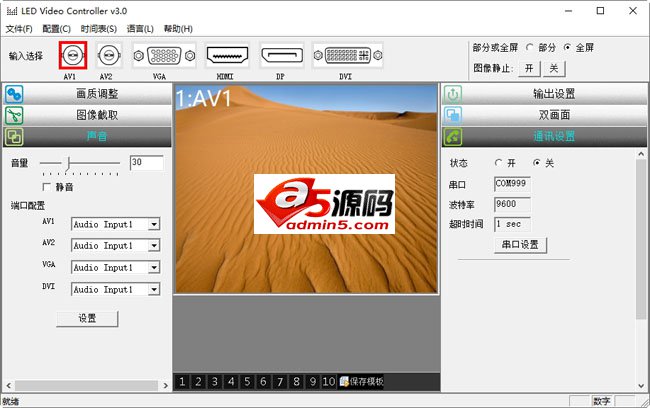Click the 声音 panel icon
Screen dimensions: 650x408
pos(14,136)
